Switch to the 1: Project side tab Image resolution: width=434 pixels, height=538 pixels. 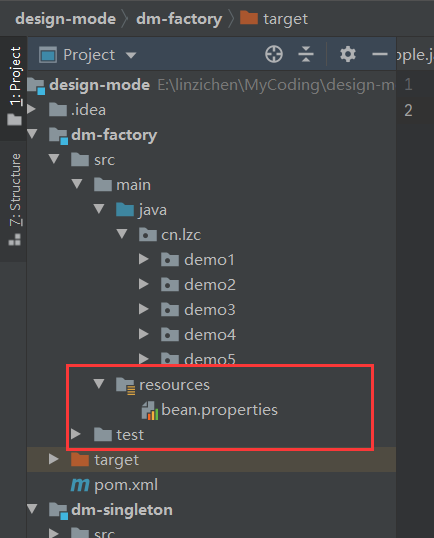(x=14, y=86)
